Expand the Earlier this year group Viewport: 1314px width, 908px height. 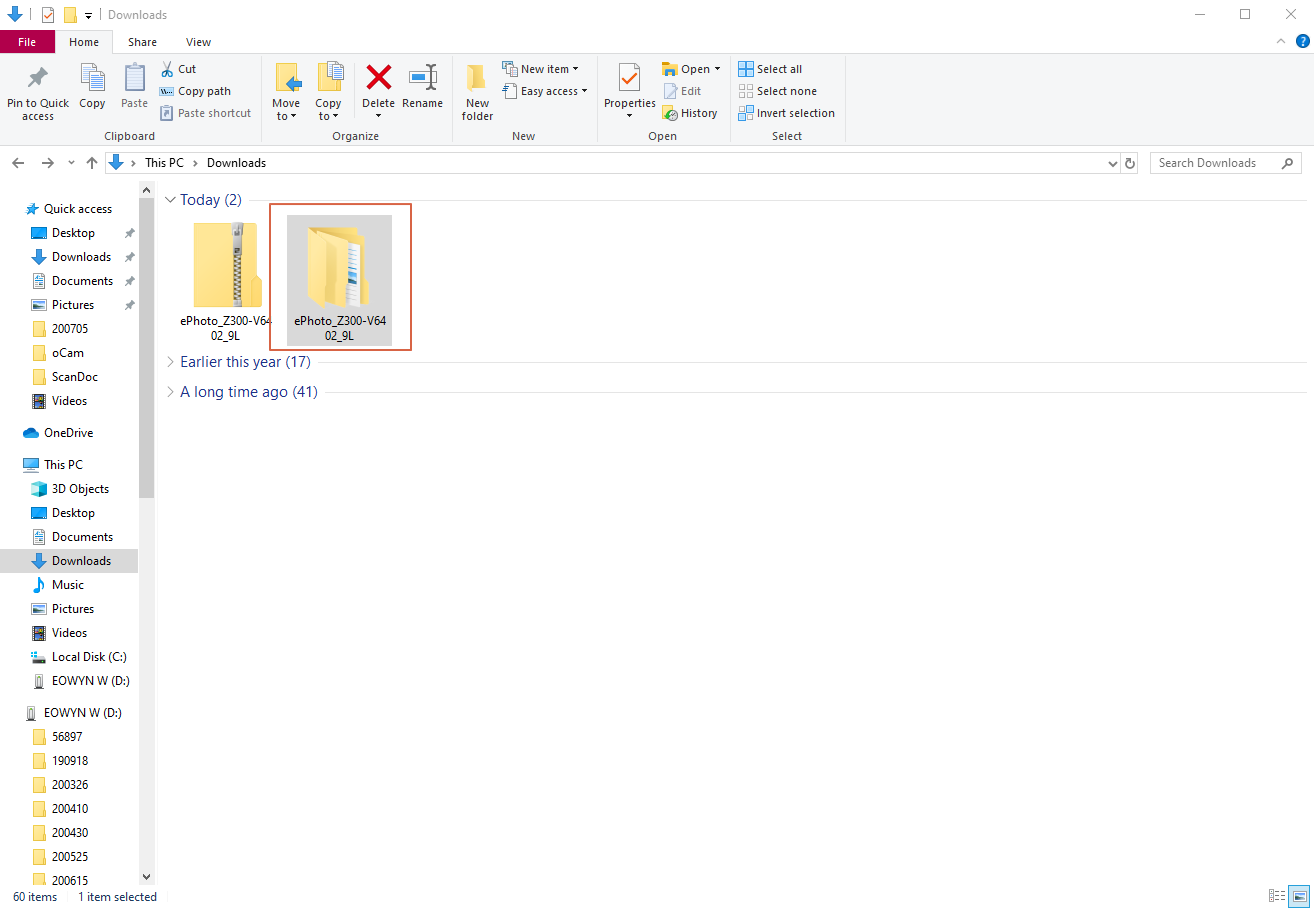click(170, 362)
